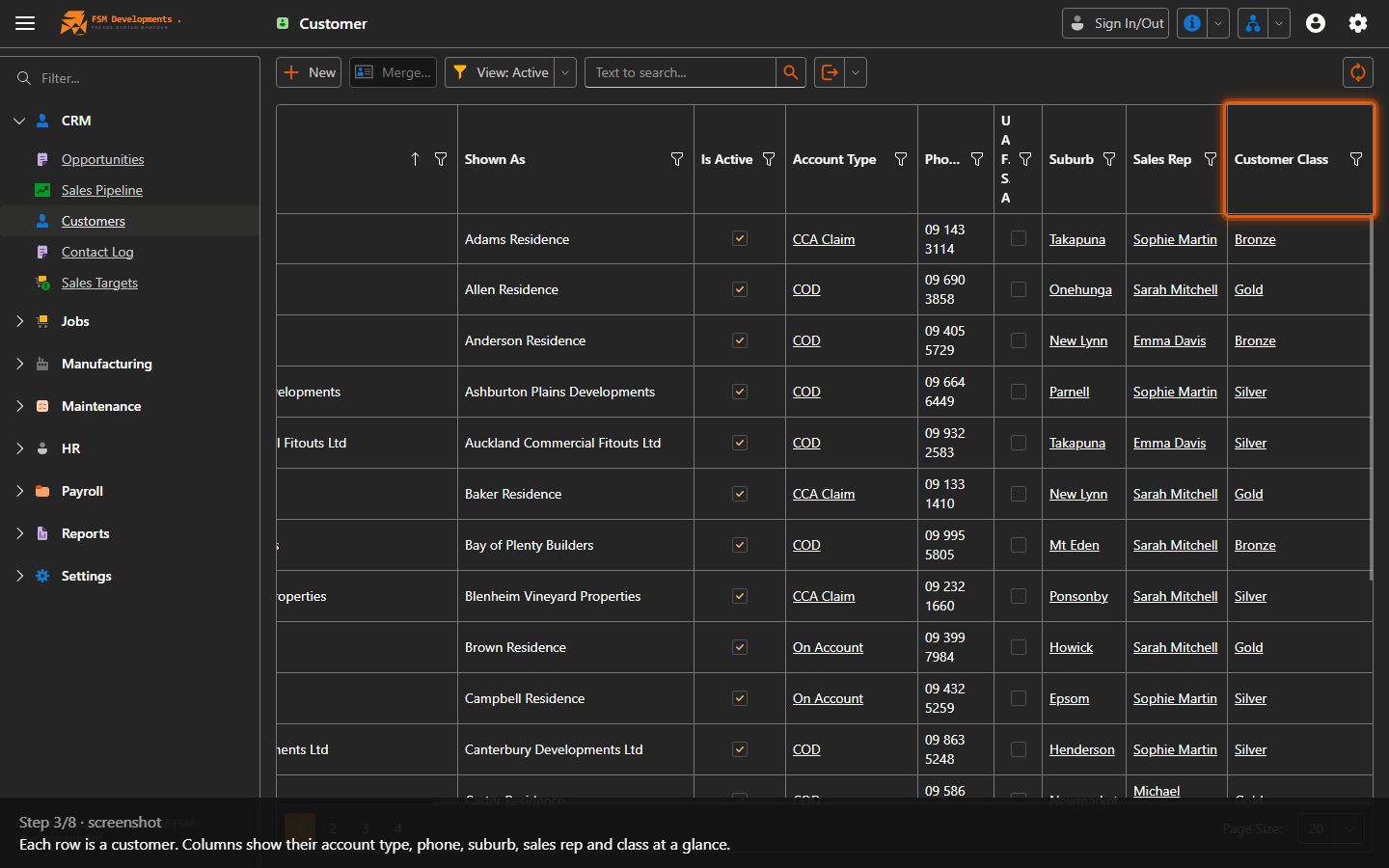Click the filter icon in Sales Rep column
1389x868 pixels.
pyautogui.click(x=1211, y=159)
